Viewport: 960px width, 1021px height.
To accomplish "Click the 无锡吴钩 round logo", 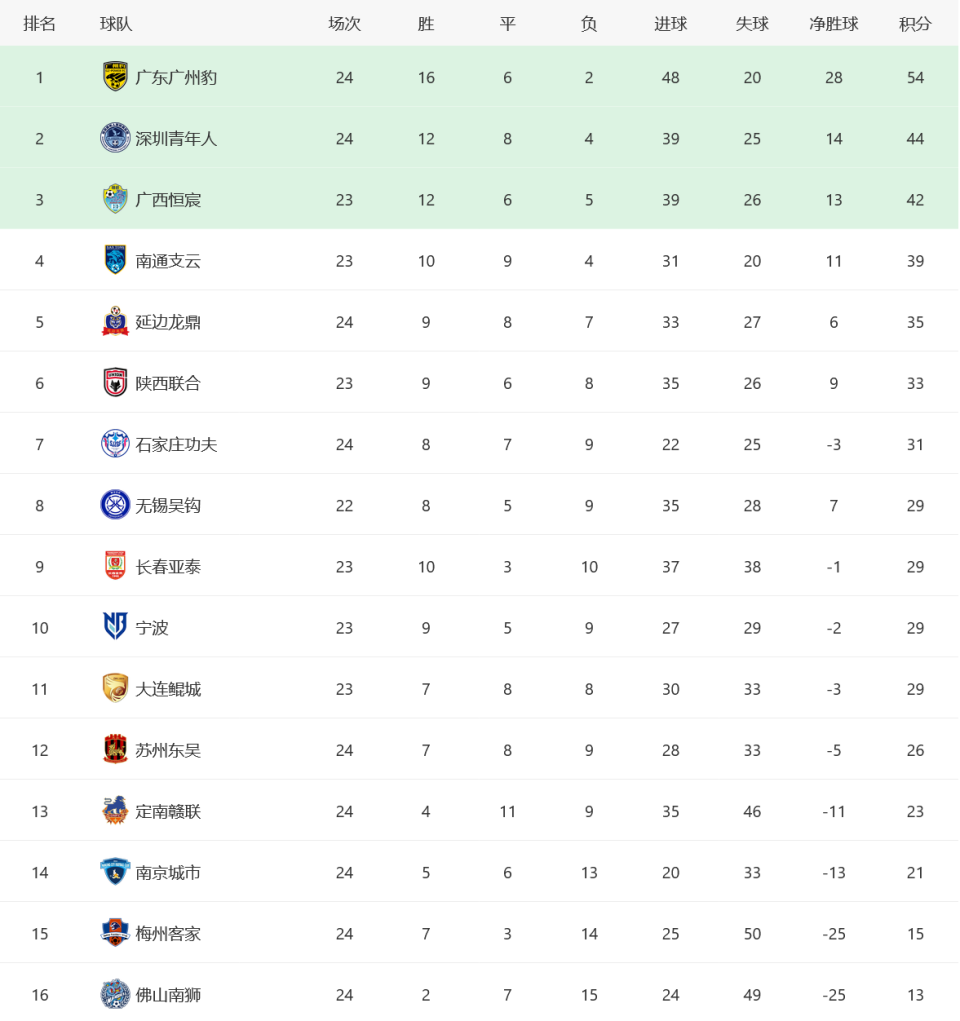I will coord(115,505).
